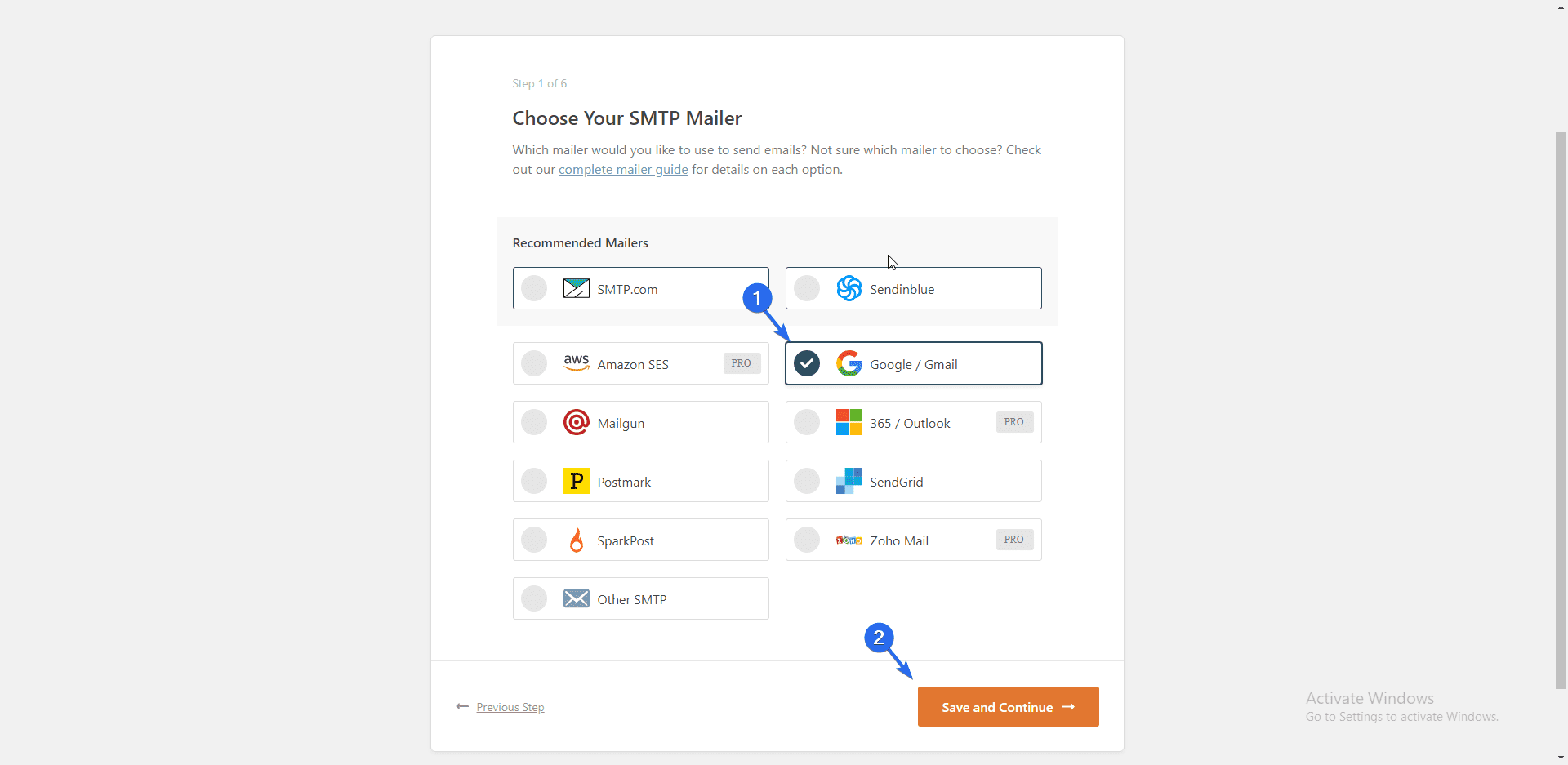Click the Other SMTP envelope icon
The width and height of the screenshot is (1568, 765).
576,598
